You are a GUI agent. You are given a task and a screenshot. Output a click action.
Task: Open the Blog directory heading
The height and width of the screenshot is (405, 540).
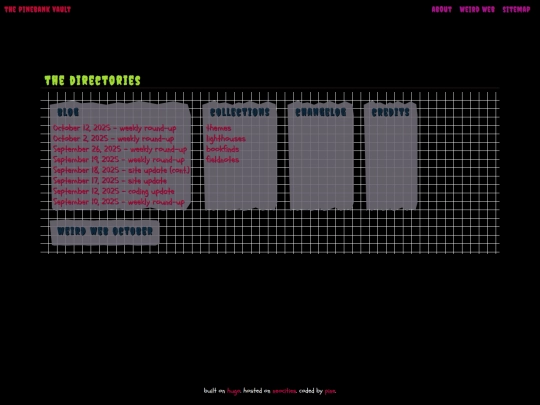68,112
